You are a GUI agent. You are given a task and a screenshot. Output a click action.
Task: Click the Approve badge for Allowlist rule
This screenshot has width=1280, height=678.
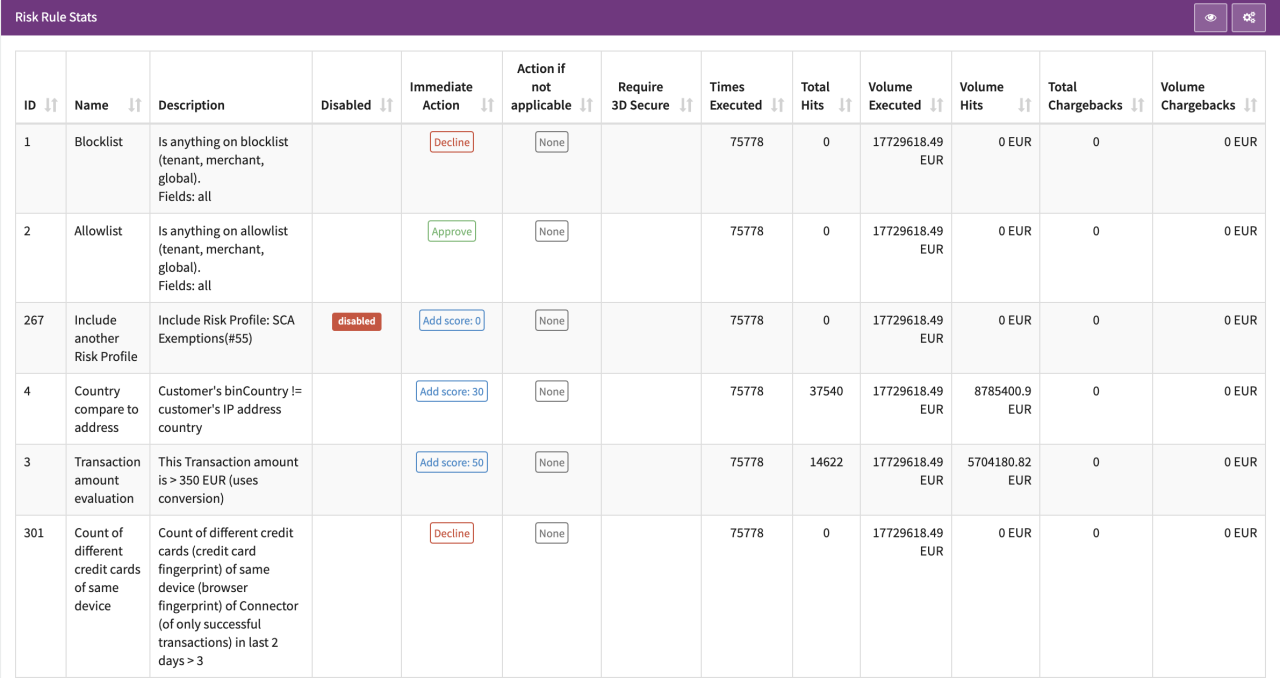pos(452,231)
